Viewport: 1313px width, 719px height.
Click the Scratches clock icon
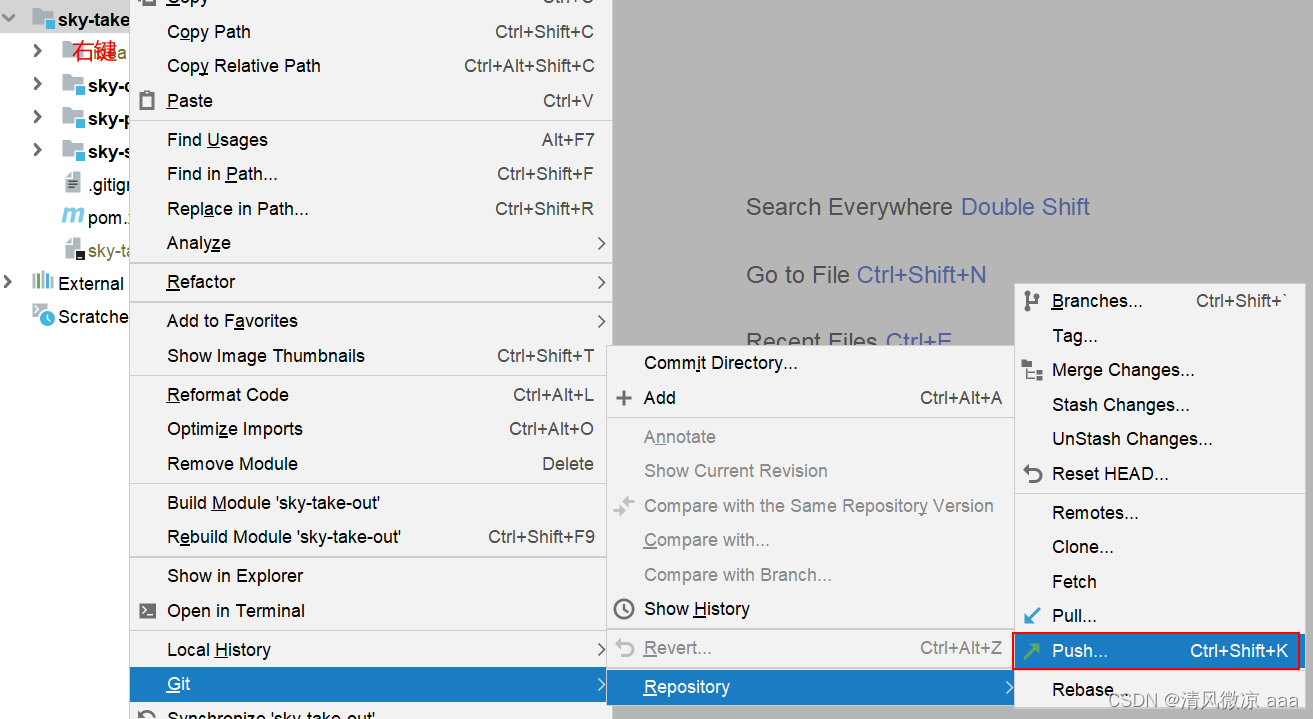(43, 315)
